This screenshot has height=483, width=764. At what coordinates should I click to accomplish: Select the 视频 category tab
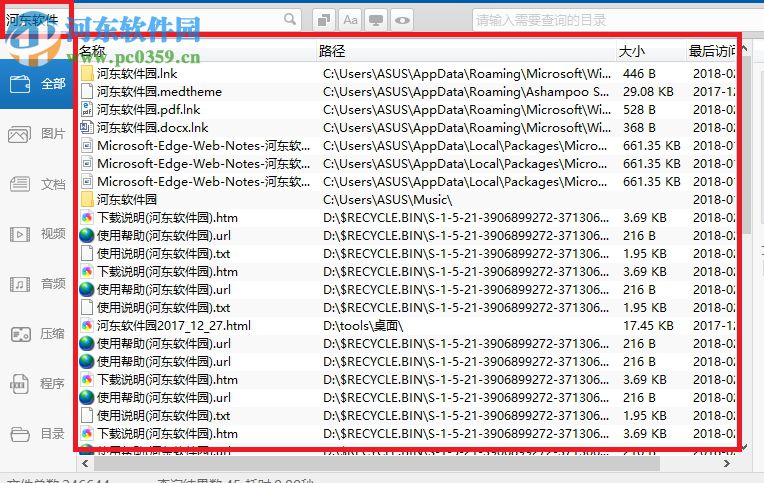tap(37, 234)
